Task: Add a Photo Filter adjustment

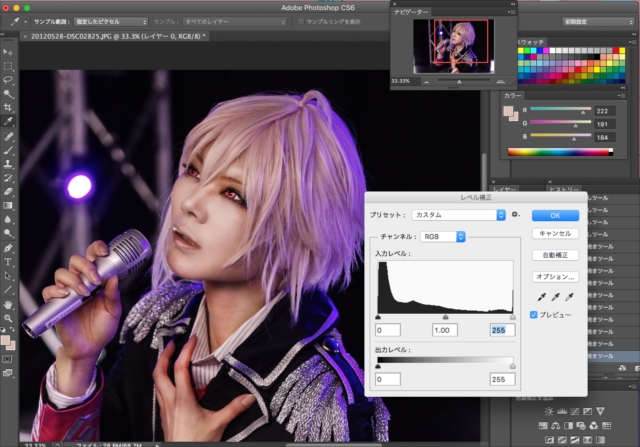Action: 581,426
